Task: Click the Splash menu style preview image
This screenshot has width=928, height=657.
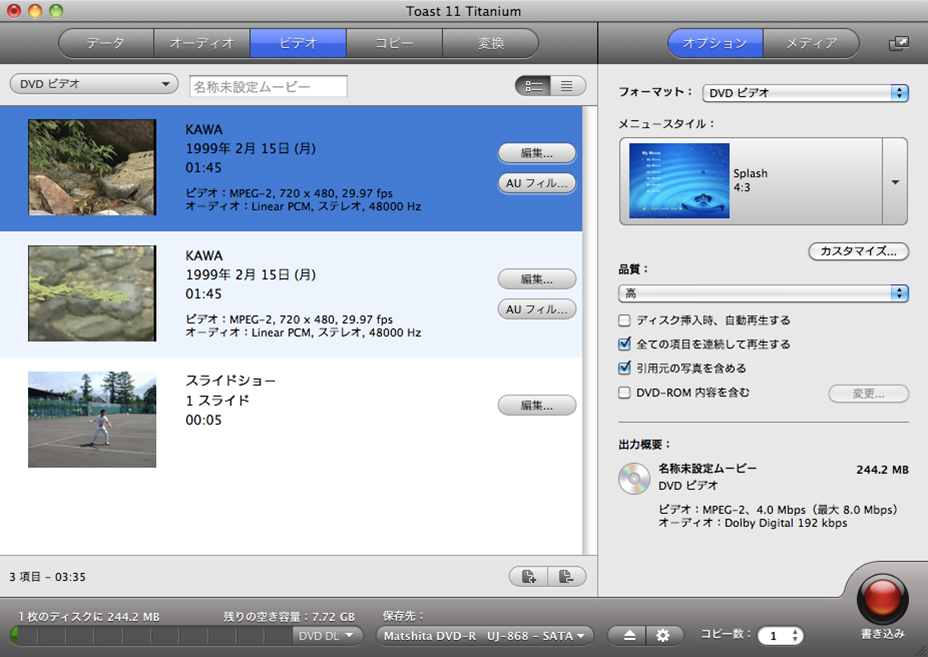Action: 679,181
